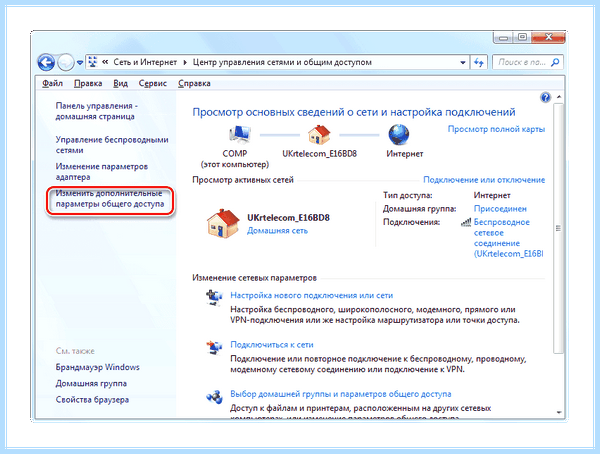Image resolution: width=600 pixels, height=454 pixels.
Task: Click the 'Тип доступа:' label
Action: (408, 195)
